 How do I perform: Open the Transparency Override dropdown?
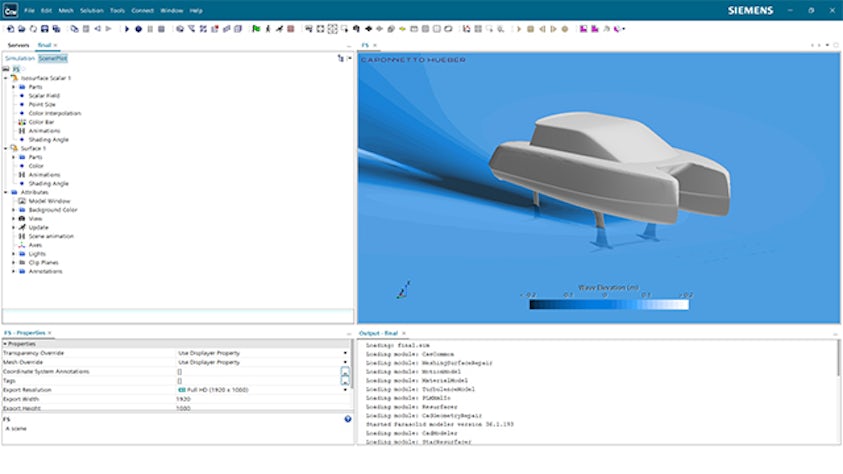[345, 353]
